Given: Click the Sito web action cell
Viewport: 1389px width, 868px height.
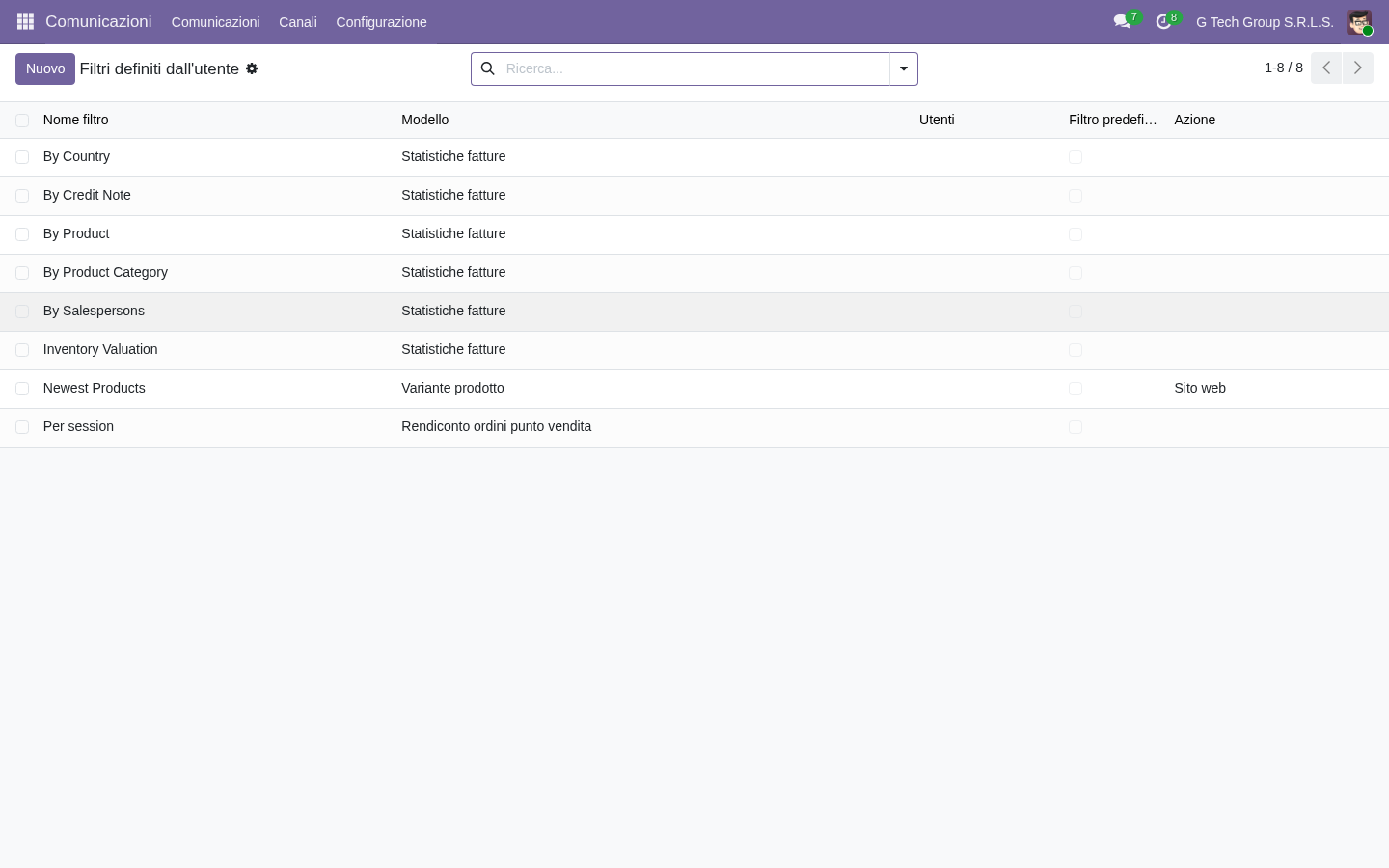Looking at the screenshot, I should click(1200, 388).
